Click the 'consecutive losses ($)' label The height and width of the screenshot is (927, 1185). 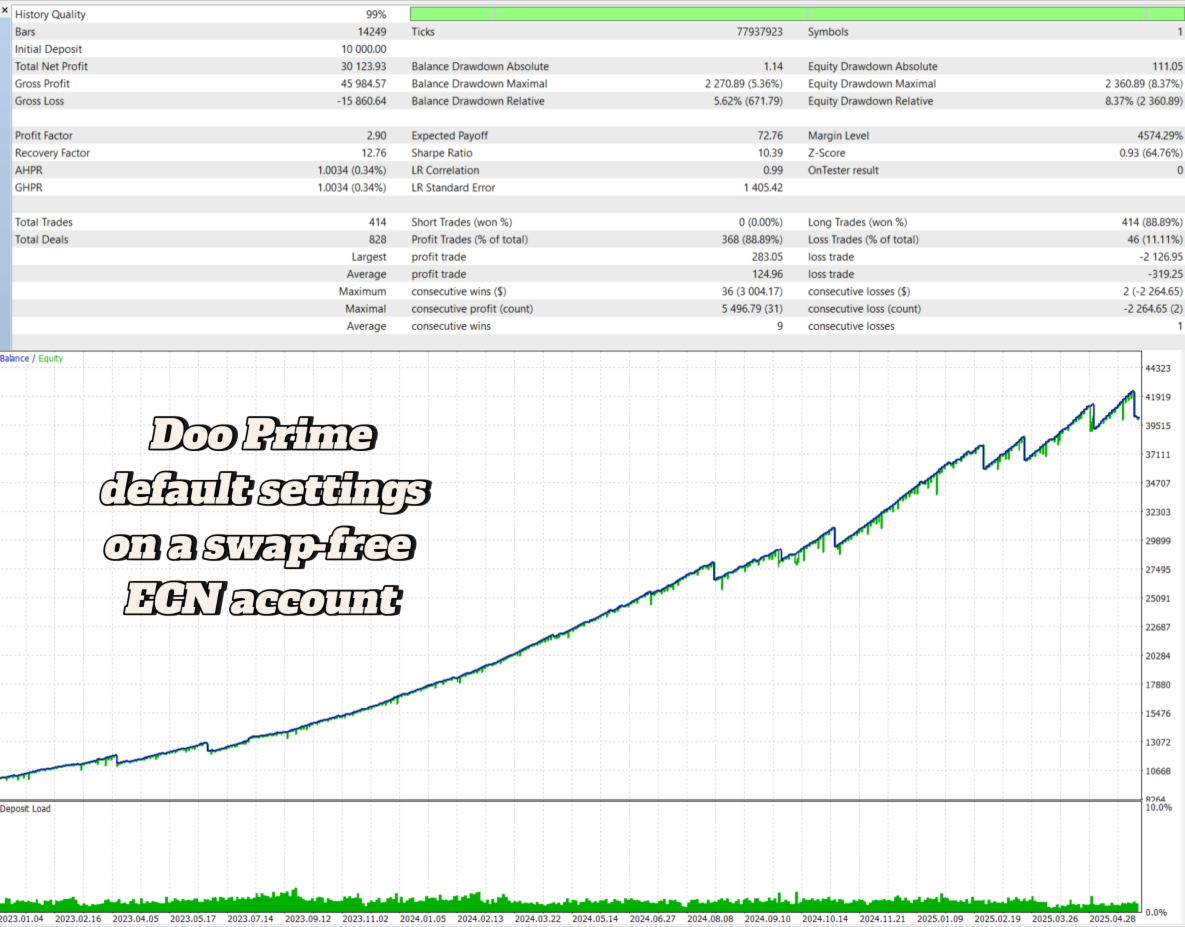(x=859, y=292)
